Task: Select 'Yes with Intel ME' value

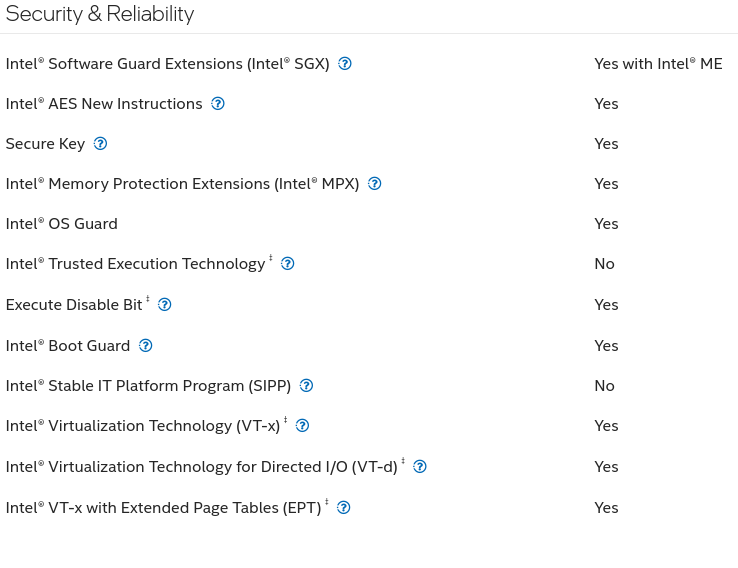Action: pyautogui.click(x=658, y=64)
